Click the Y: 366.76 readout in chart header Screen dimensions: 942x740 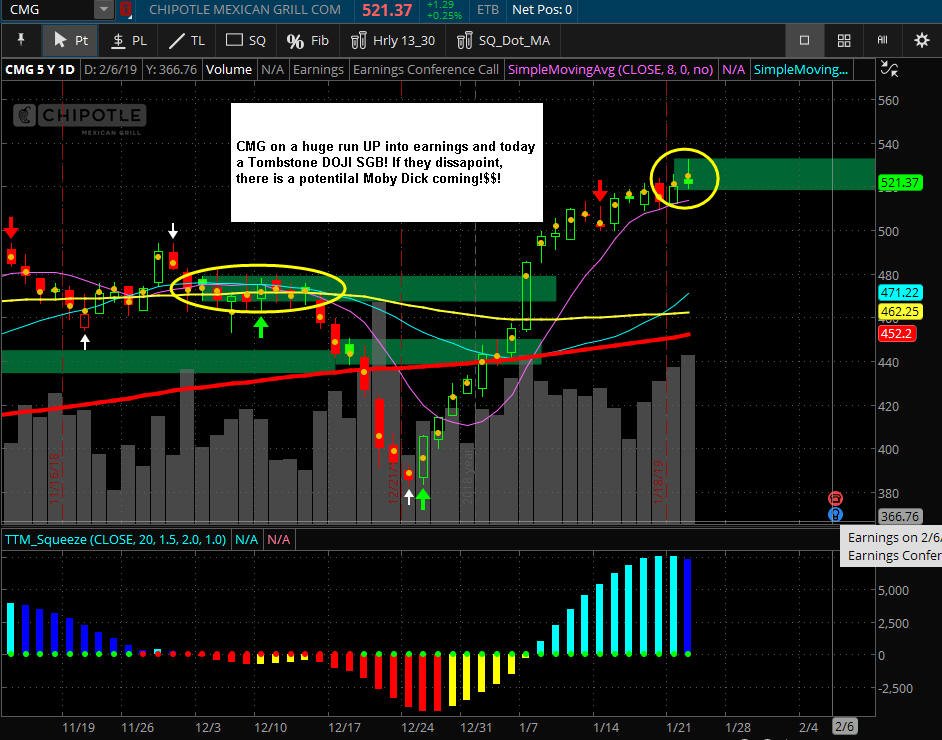pyautogui.click(x=172, y=70)
